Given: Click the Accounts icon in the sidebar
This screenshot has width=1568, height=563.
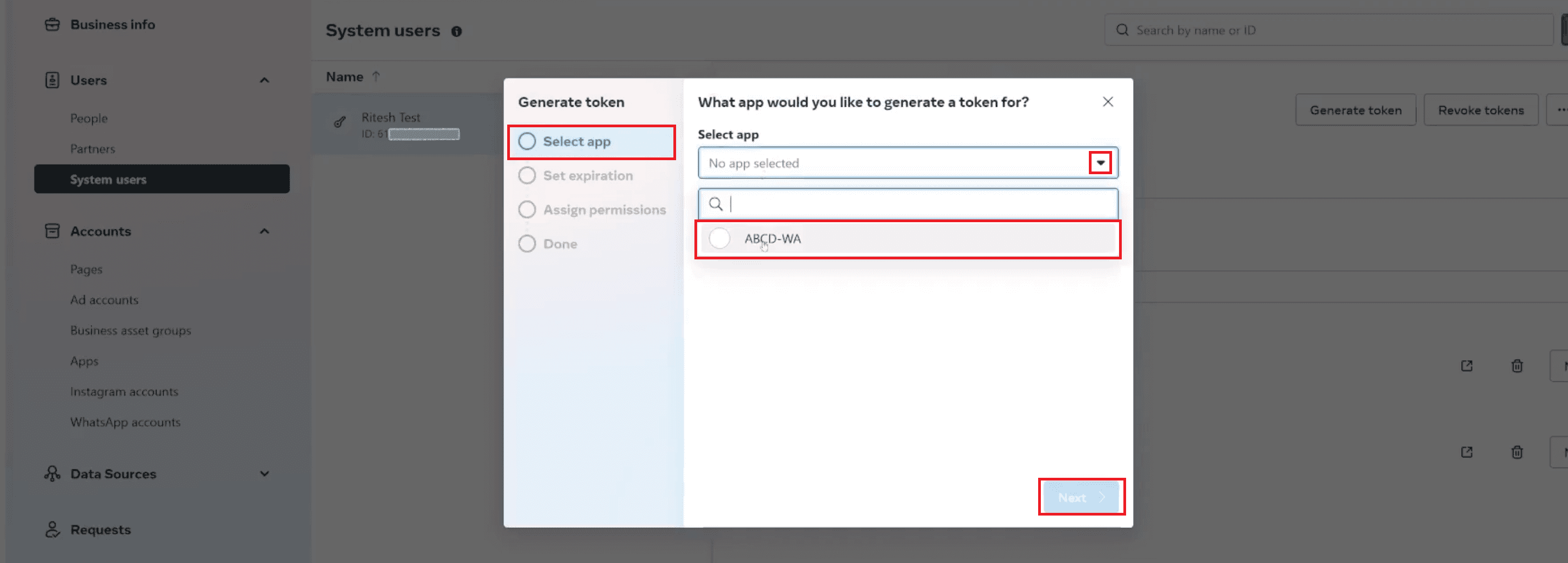Looking at the screenshot, I should coord(52,231).
